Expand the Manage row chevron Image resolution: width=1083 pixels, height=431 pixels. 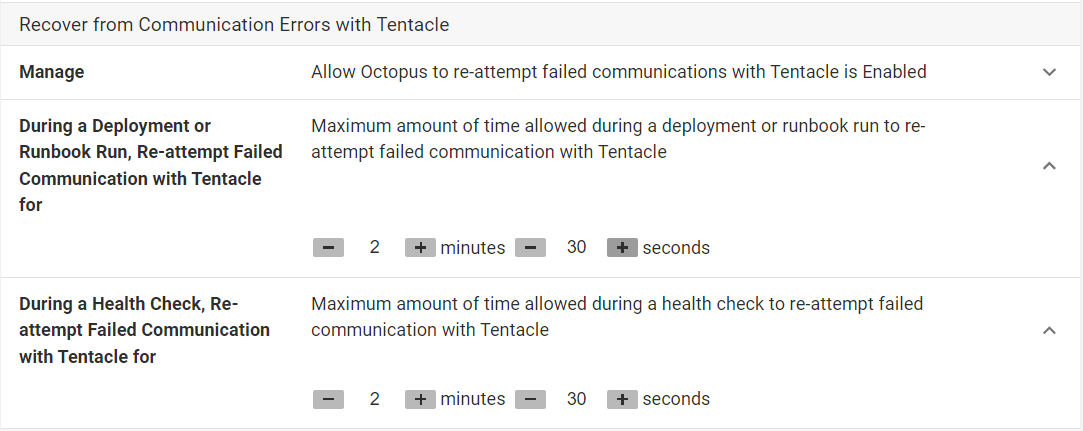[x=1049, y=72]
